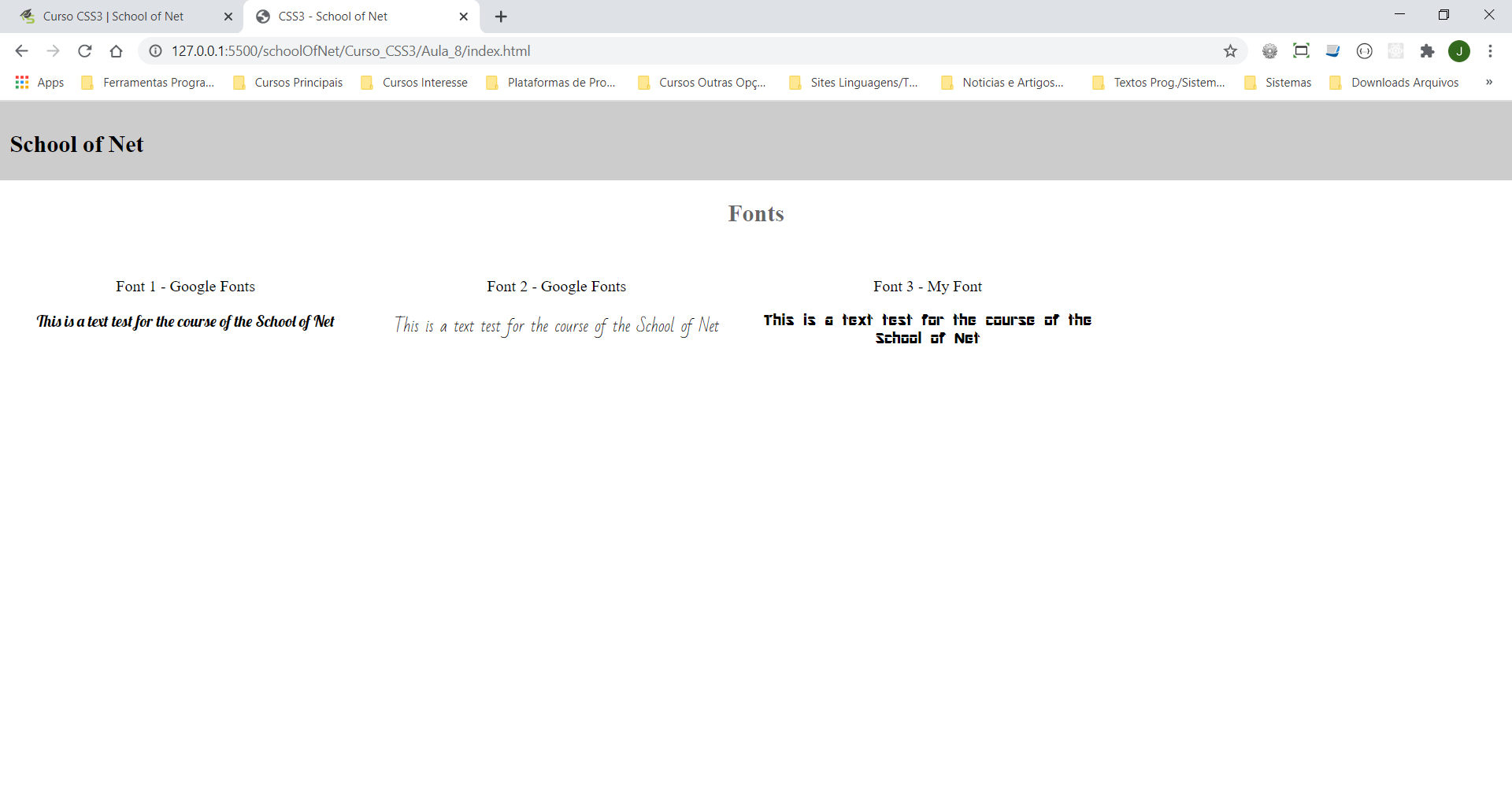
Task: Click the forward navigation arrow
Action: (53, 51)
